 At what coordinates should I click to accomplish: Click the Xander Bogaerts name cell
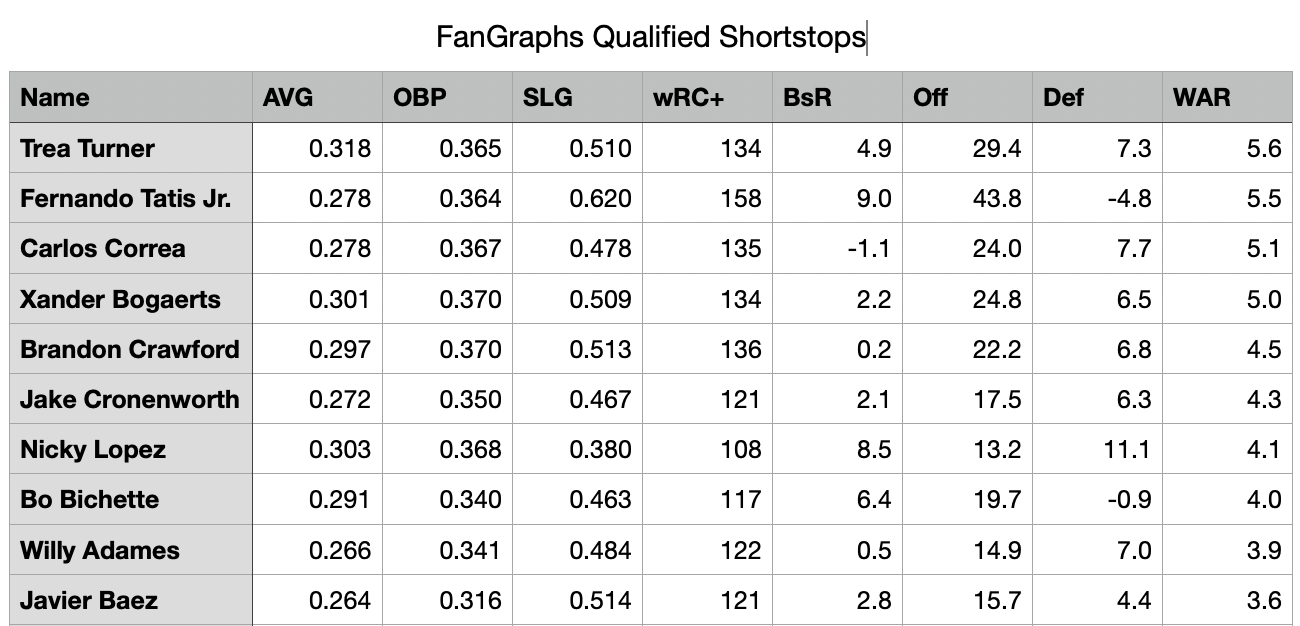coord(130,299)
